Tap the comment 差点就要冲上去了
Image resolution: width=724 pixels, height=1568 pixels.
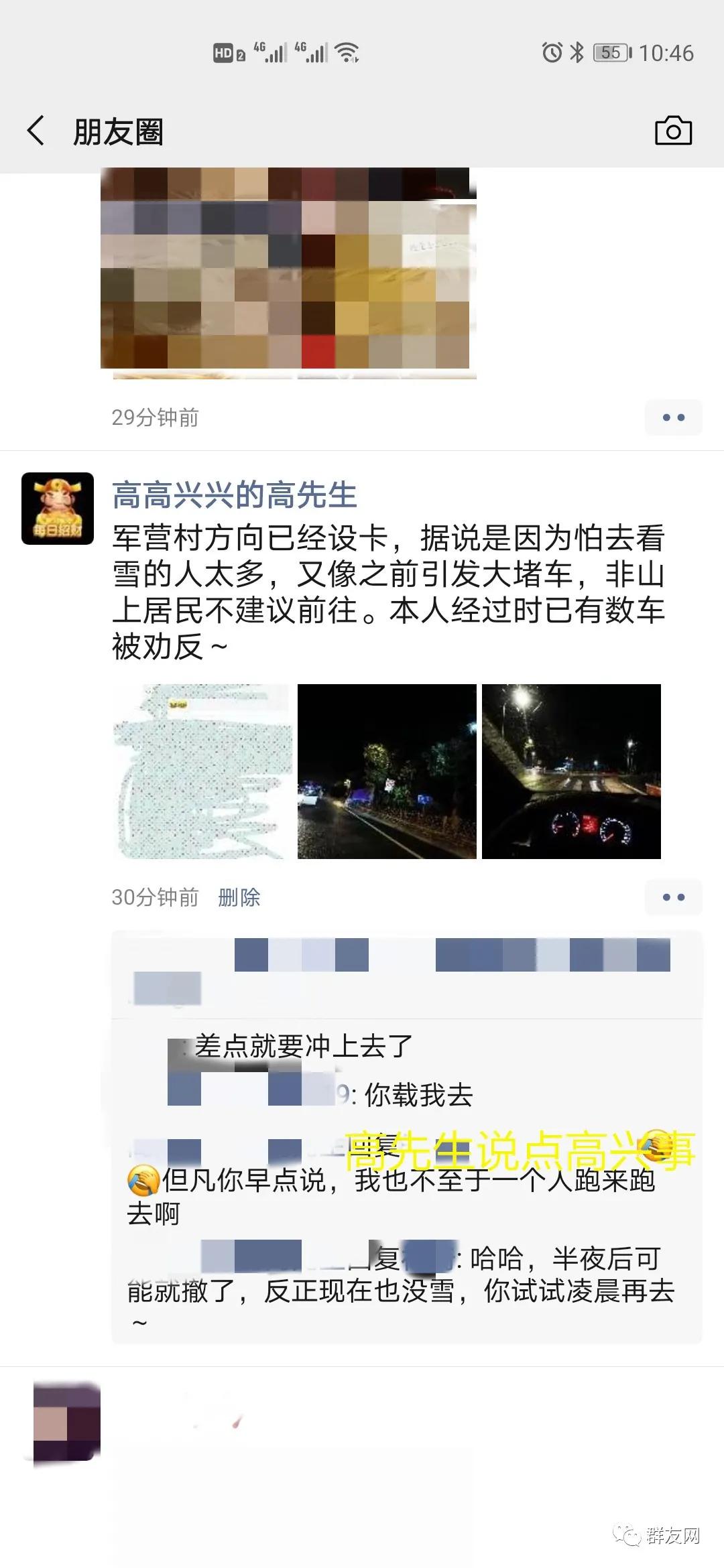point(304,1046)
